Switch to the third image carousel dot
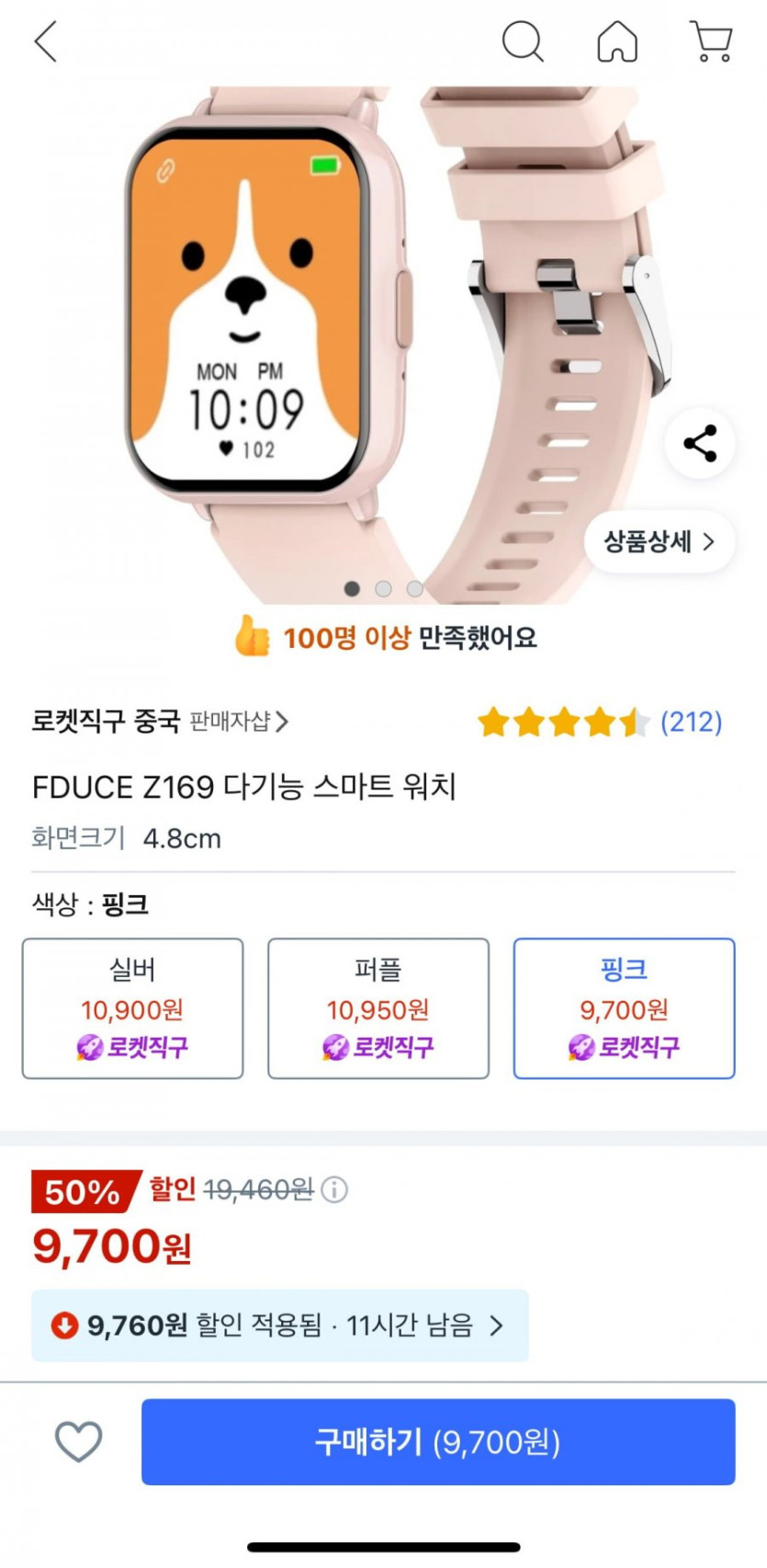 pos(415,588)
